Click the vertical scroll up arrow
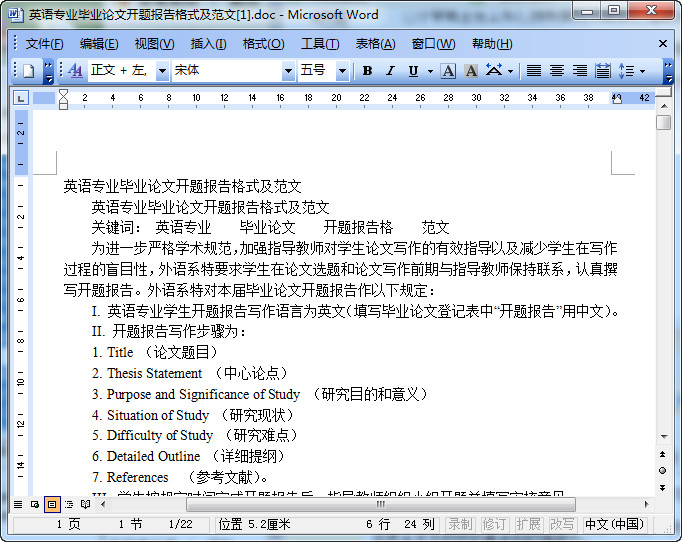Viewport: 682px width, 542px height. coord(664,106)
